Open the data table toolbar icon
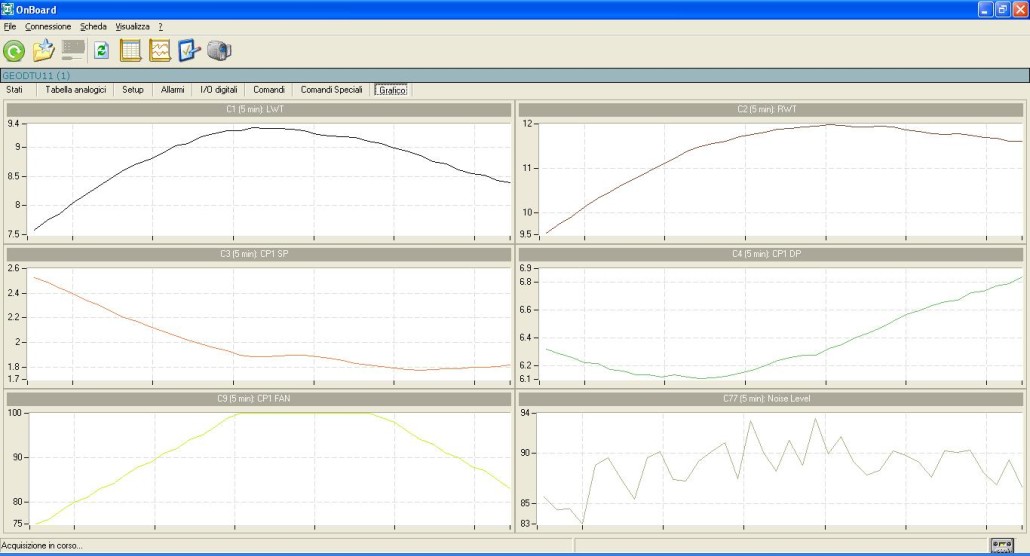 (x=131, y=51)
